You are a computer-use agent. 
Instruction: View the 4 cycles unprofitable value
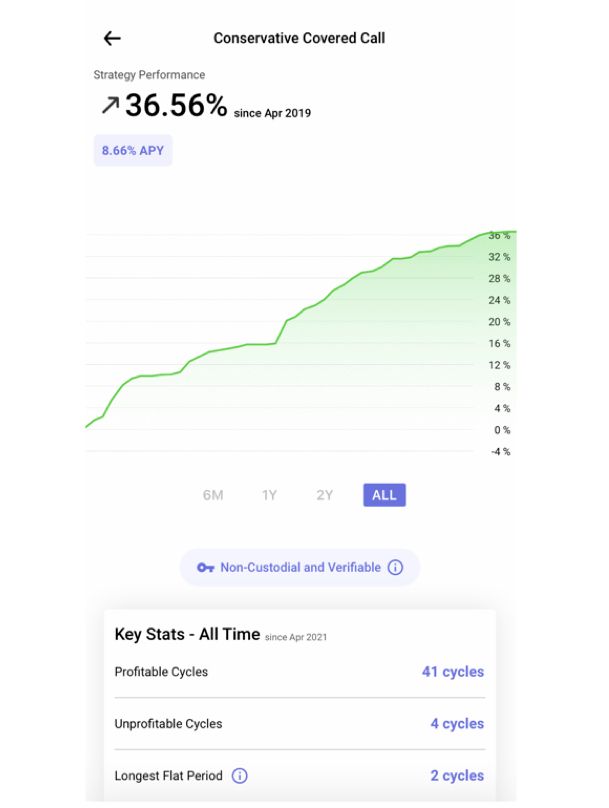(457, 723)
